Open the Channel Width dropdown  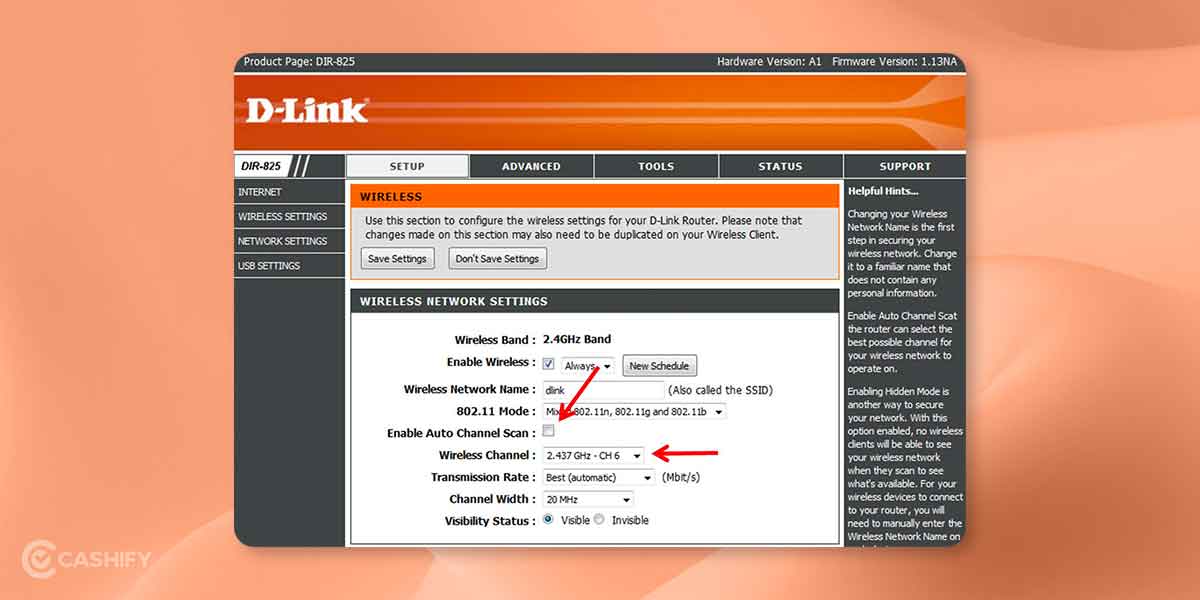(588, 499)
